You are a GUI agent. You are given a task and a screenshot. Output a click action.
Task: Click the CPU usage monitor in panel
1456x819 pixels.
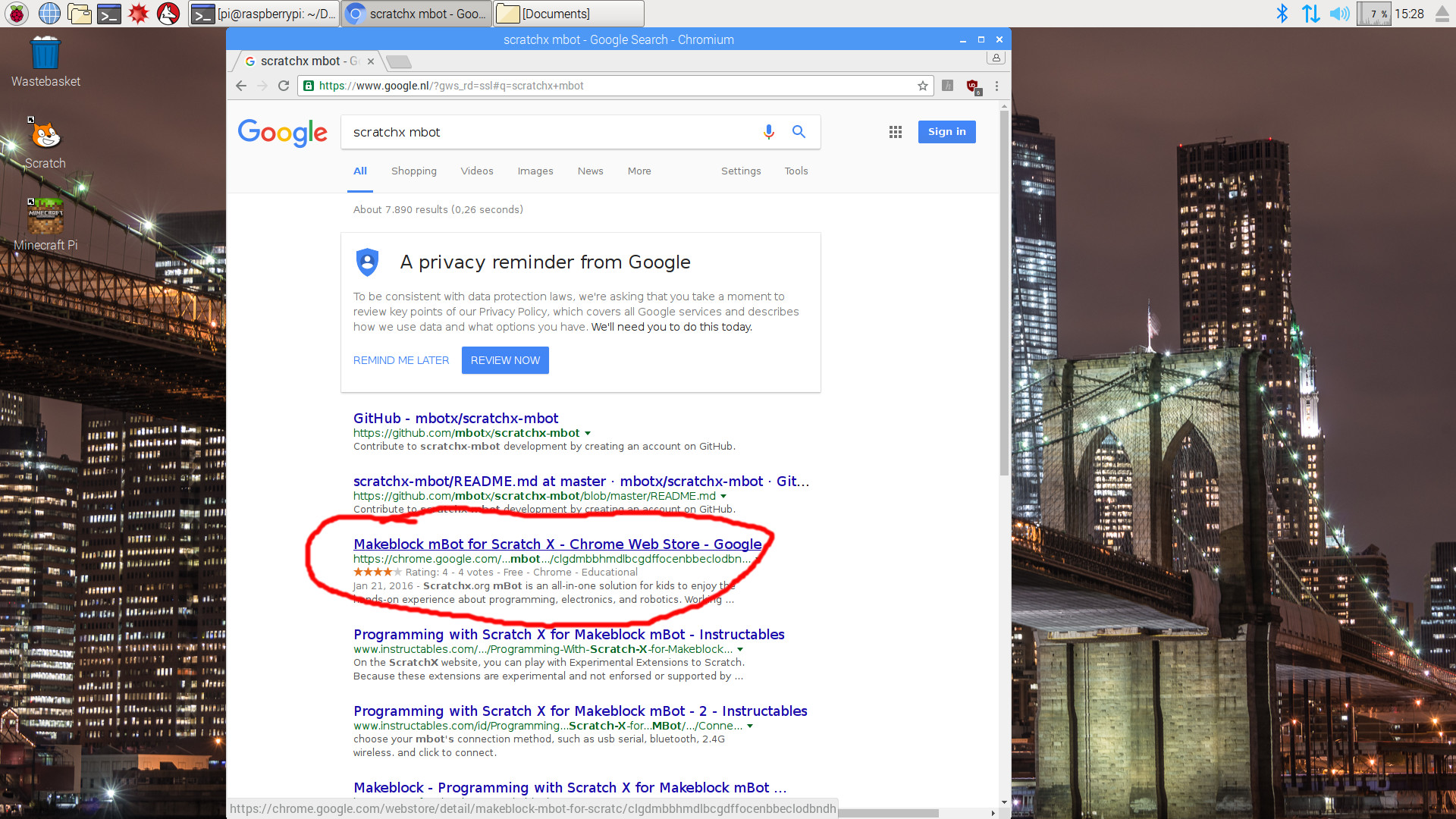1373,14
